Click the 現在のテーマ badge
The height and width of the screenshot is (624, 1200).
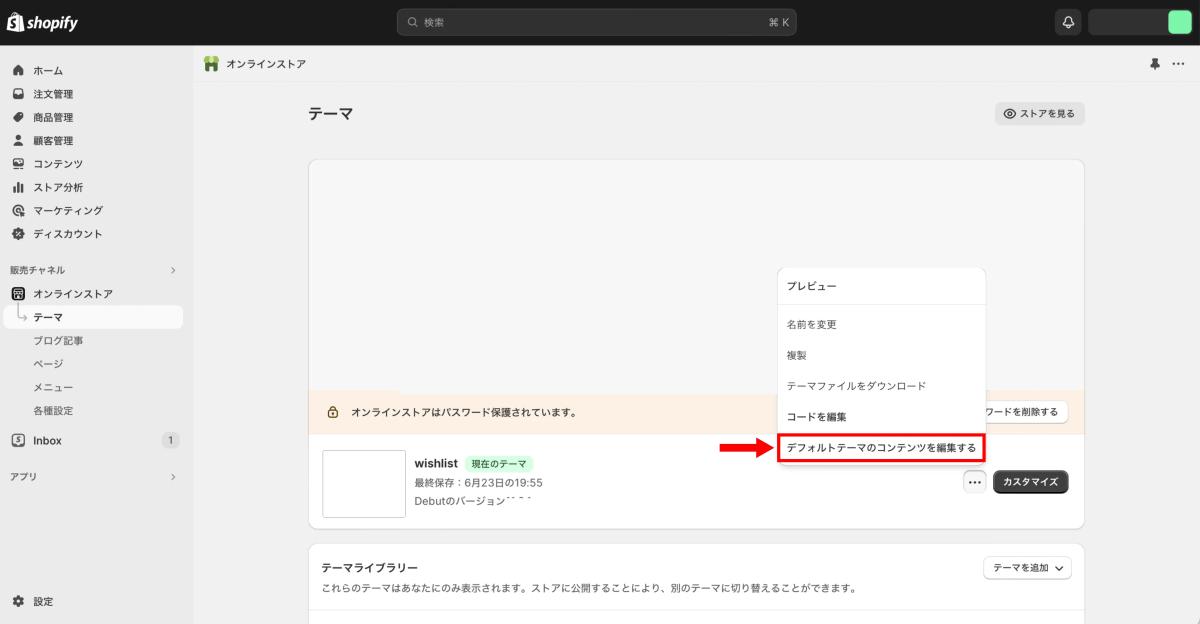499,464
